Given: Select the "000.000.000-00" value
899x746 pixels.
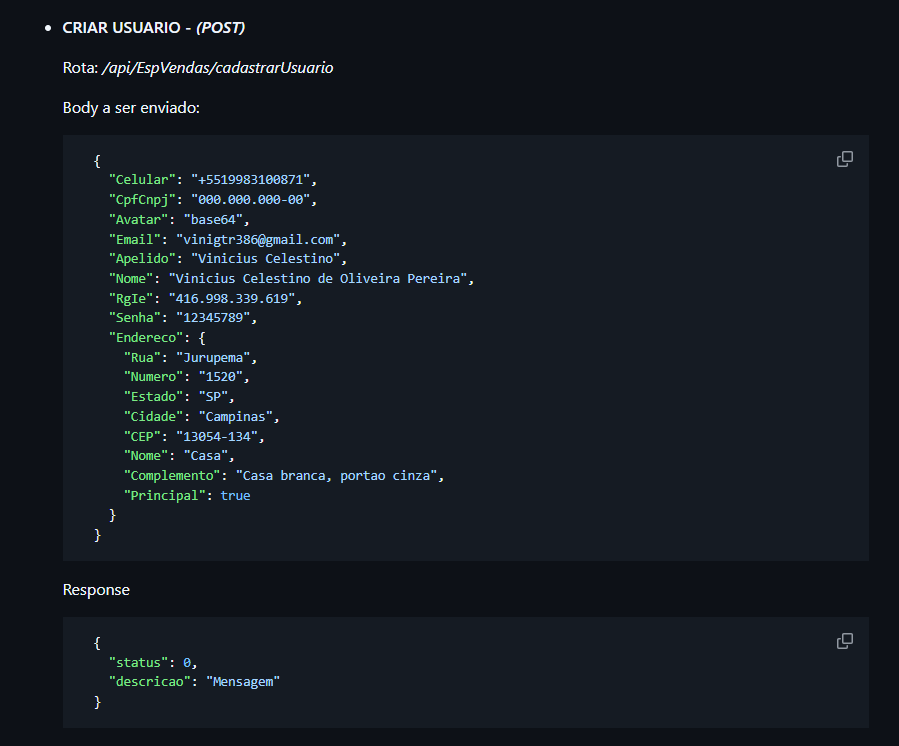Looking at the screenshot, I should click(x=251, y=200).
